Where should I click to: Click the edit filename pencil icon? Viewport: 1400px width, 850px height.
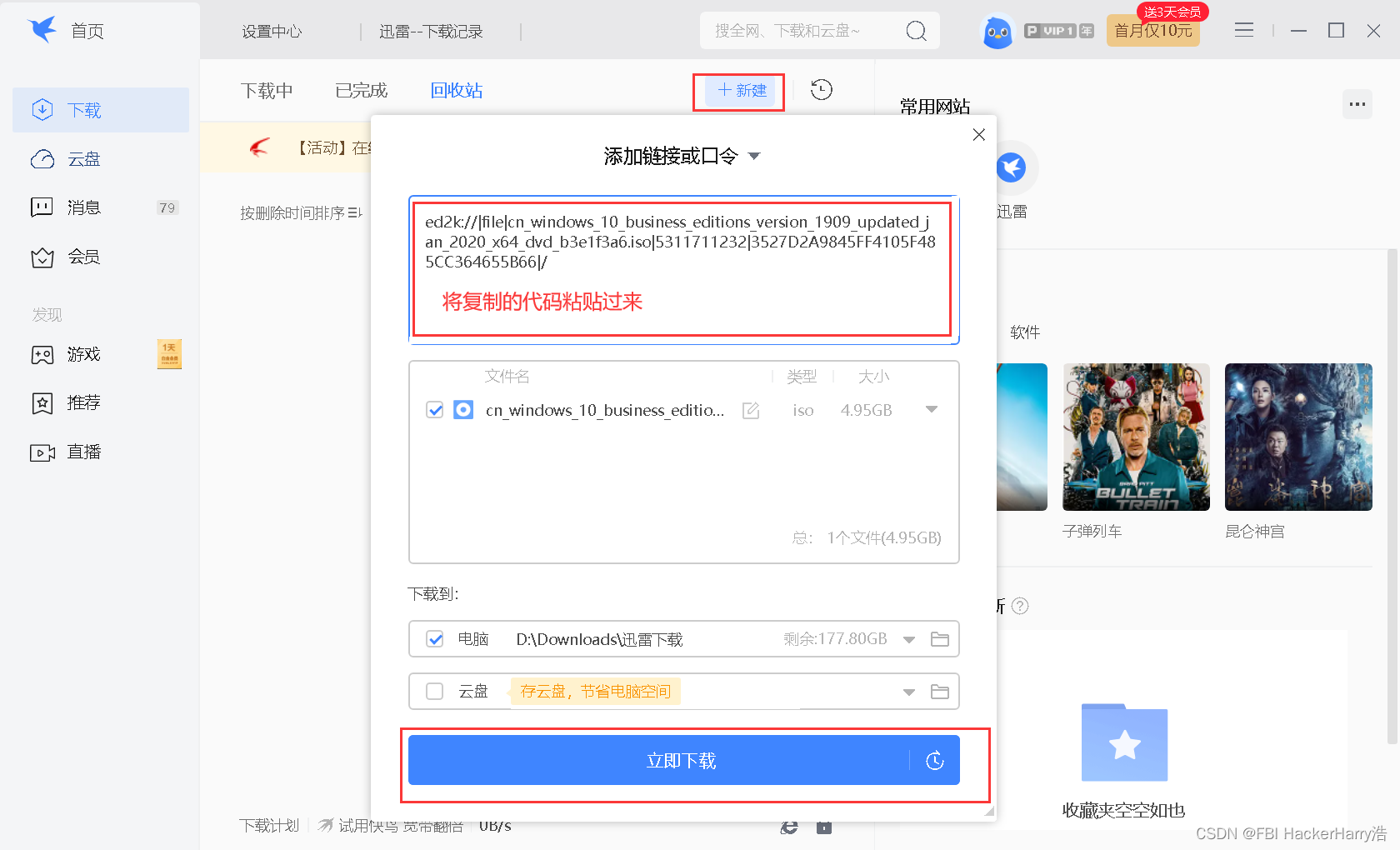tap(751, 410)
